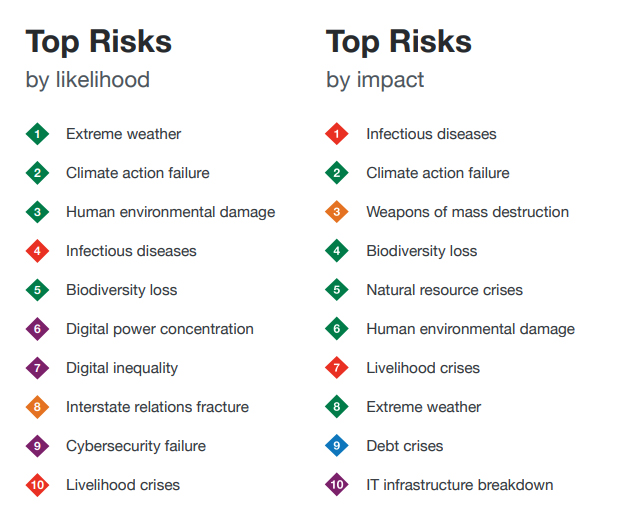Image resolution: width=622 pixels, height=531 pixels.
Task: Open the Biodiversity loss item under impact
Action: 422,251
